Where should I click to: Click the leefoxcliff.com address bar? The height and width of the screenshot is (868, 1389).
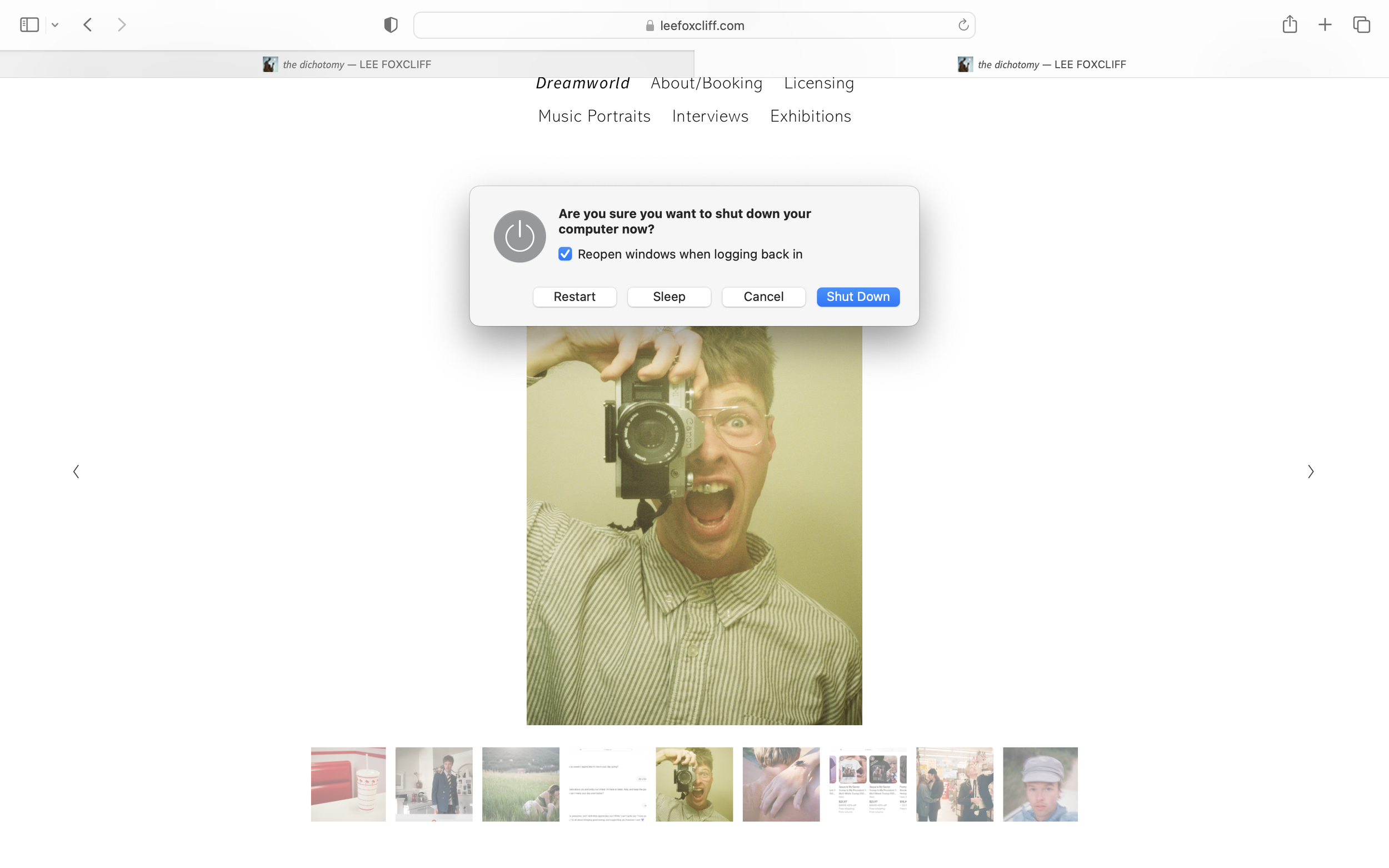pyautogui.click(x=693, y=25)
